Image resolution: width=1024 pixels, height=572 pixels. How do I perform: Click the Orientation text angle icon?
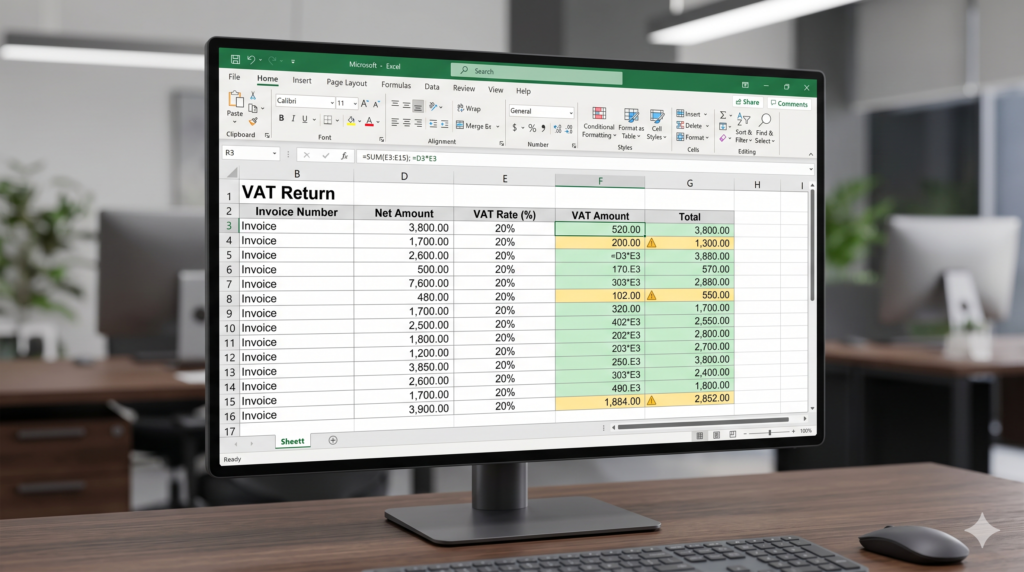[x=433, y=106]
